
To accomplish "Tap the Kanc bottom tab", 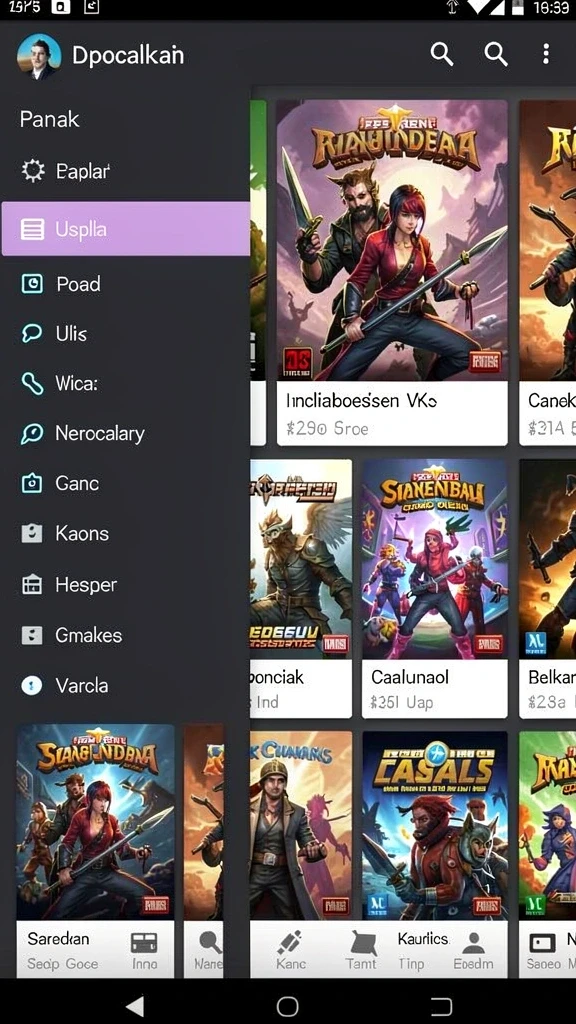I will 291,950.
